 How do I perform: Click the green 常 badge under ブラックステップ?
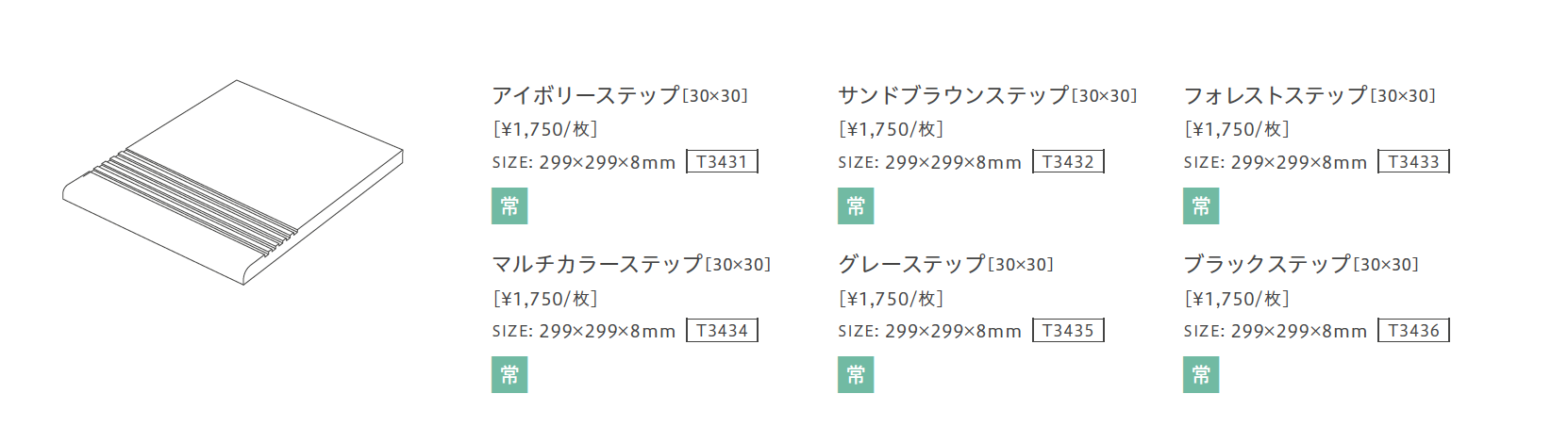coord(1201,374)
